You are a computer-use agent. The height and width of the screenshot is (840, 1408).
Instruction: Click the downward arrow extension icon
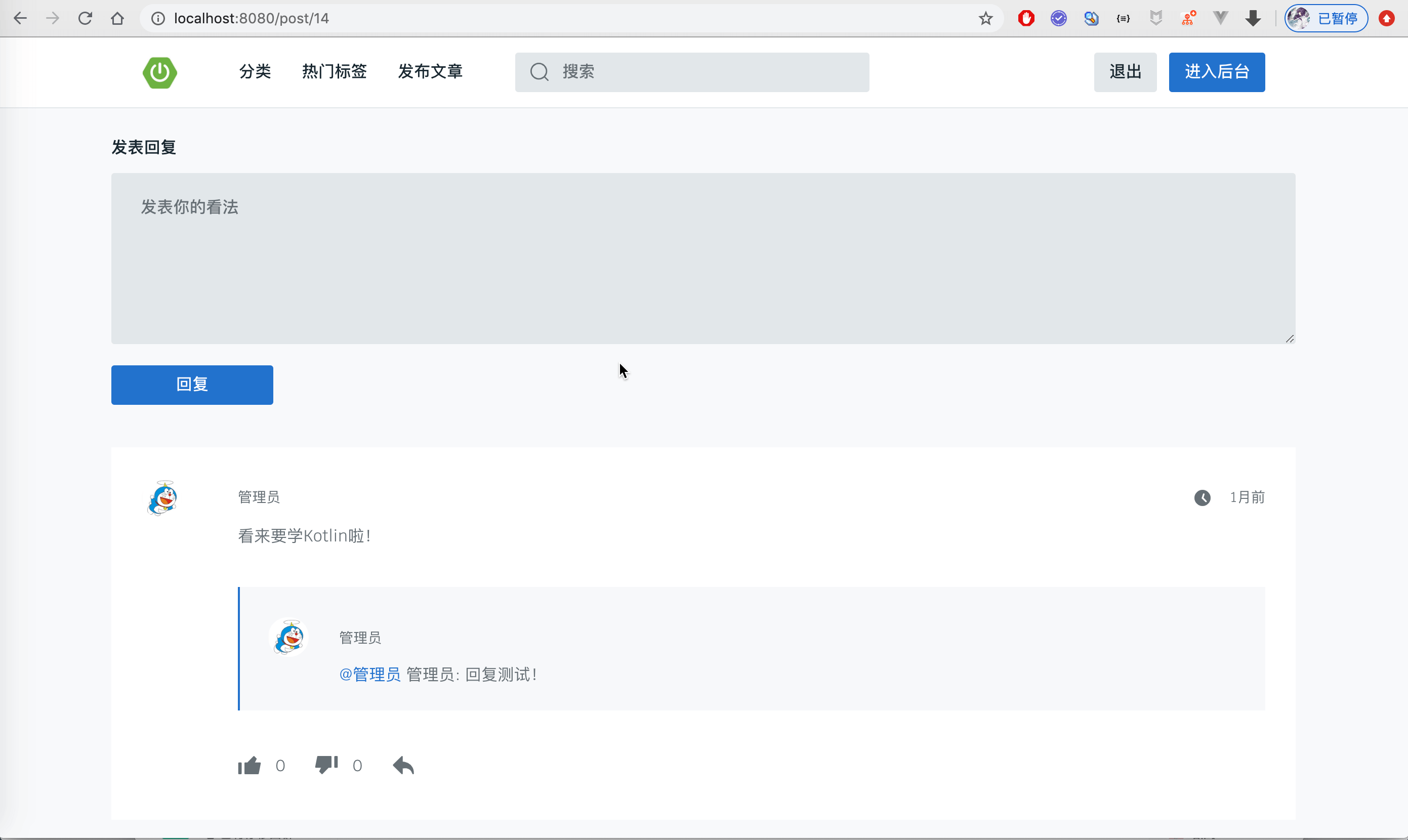pyautogui.click(x=1253, y=19)
